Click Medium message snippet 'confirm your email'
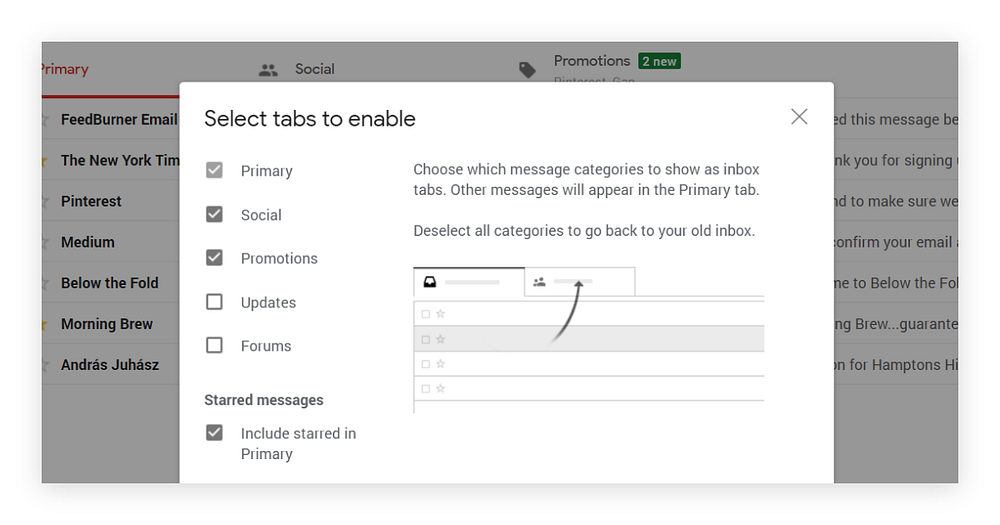 coord(893,242)
